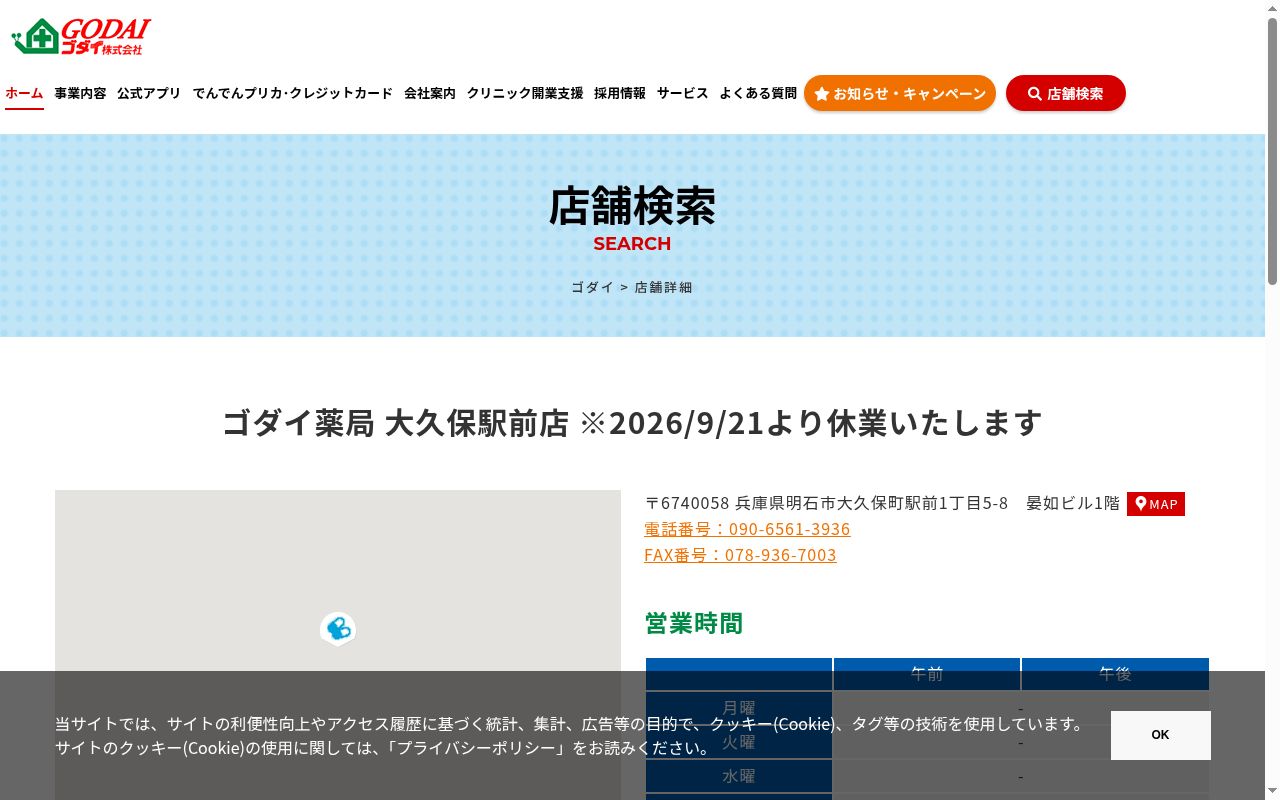Click the FAX number 078-936-7003 link
This screenshot has width=1280, height=800.
[740, 555]
